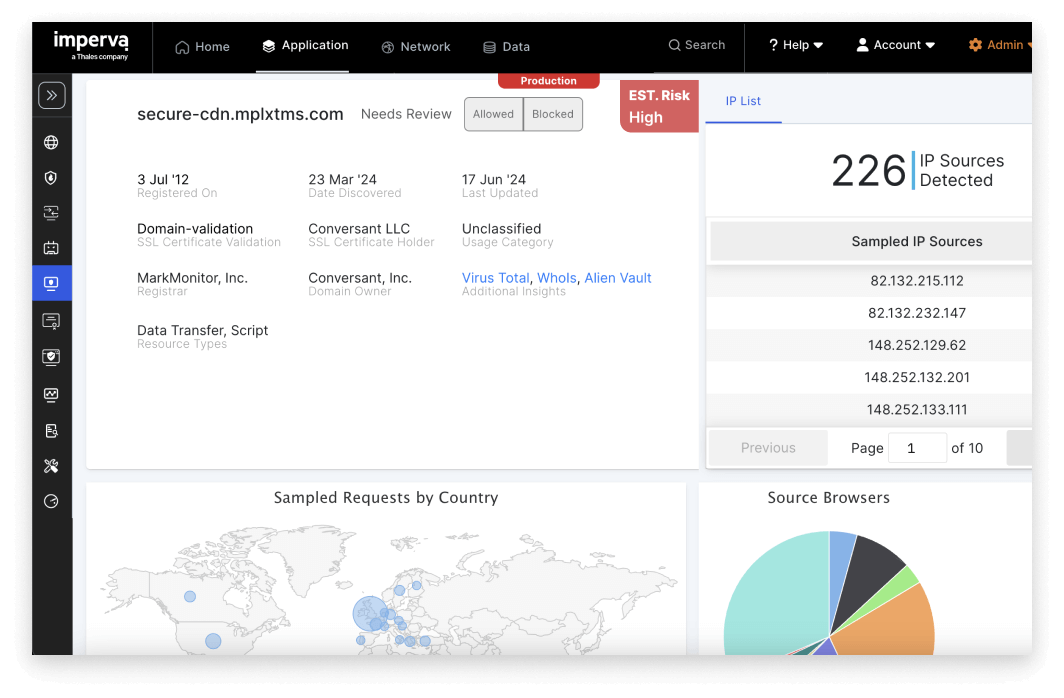Select the Blocked option for the domain
The width and height of the screenshot is (1064, 698).
(x=552, y=114)
